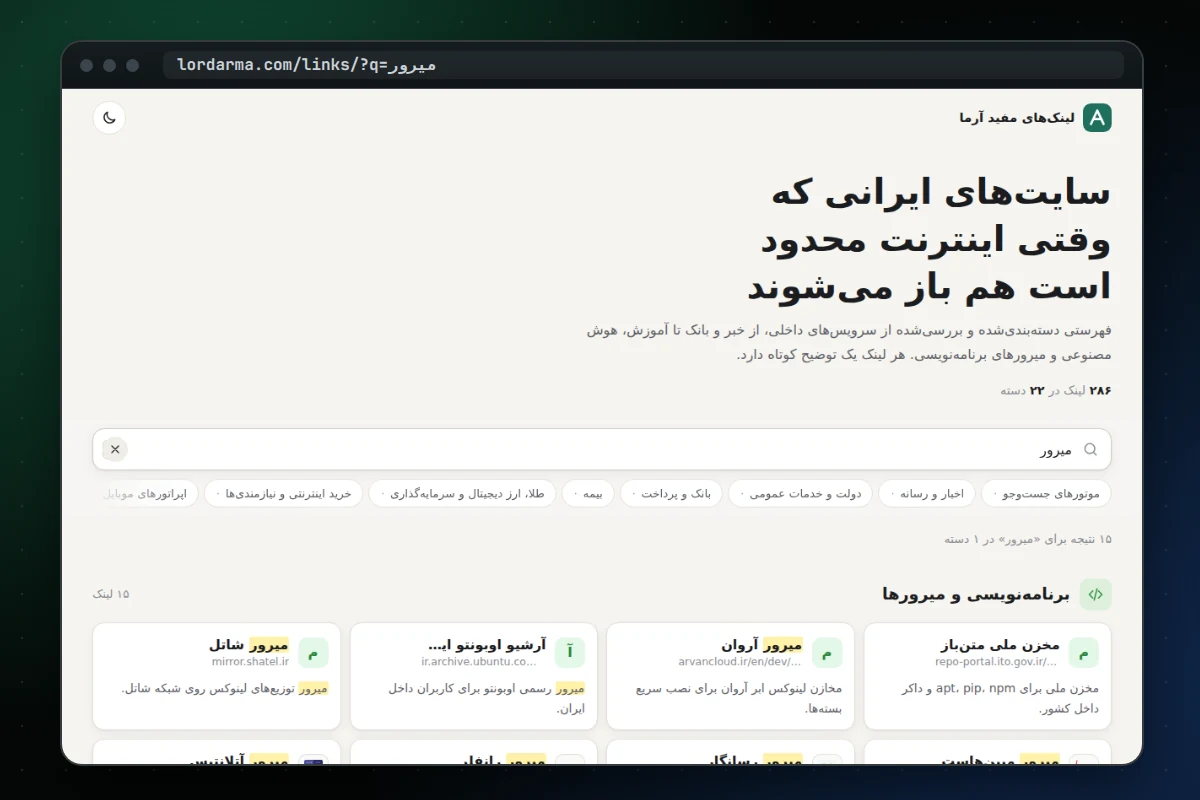The image size is (1200, 800).
Task: Click the 'arvancloud.ir/en/dev' URL text
Action: (740, 661)
